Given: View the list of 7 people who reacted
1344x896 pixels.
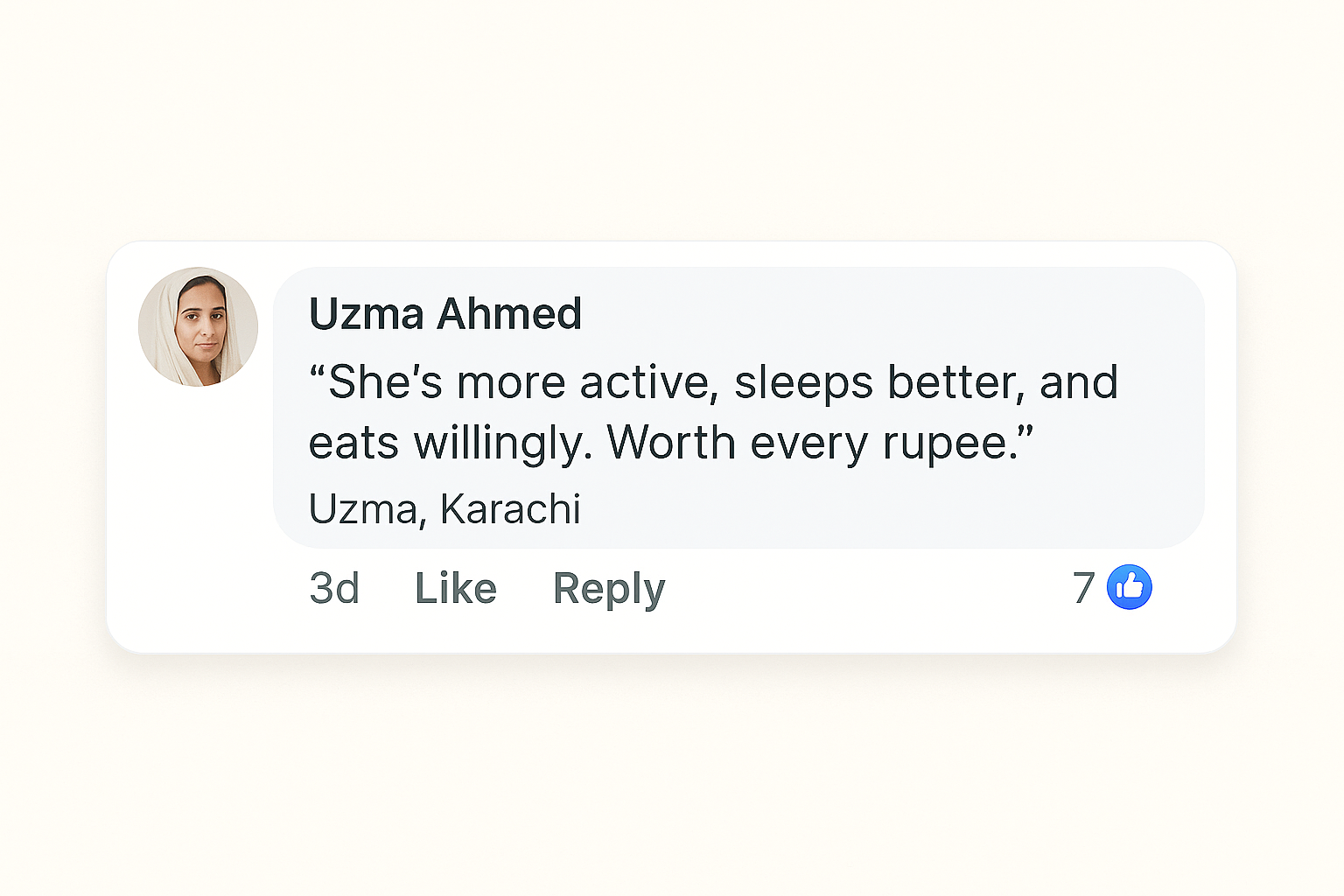Looking at the screenshot, I should click(1083, 587).
